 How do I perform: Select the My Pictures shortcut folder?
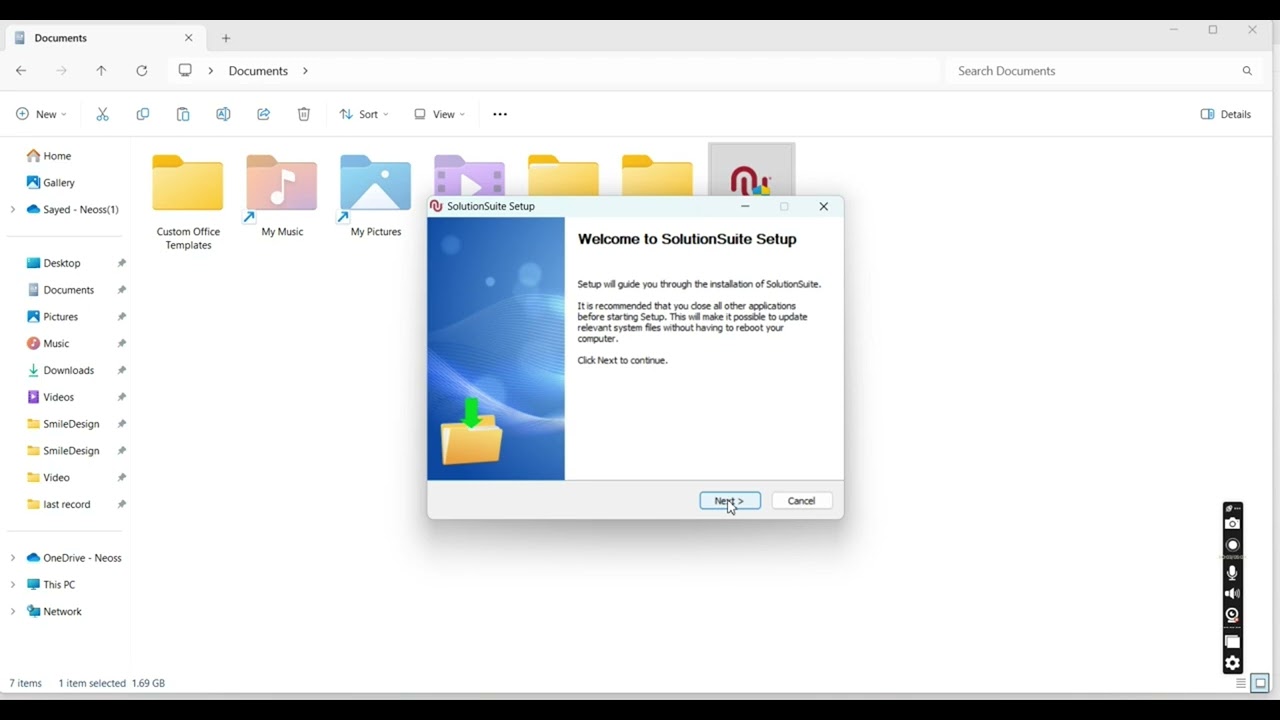[376, 197]
